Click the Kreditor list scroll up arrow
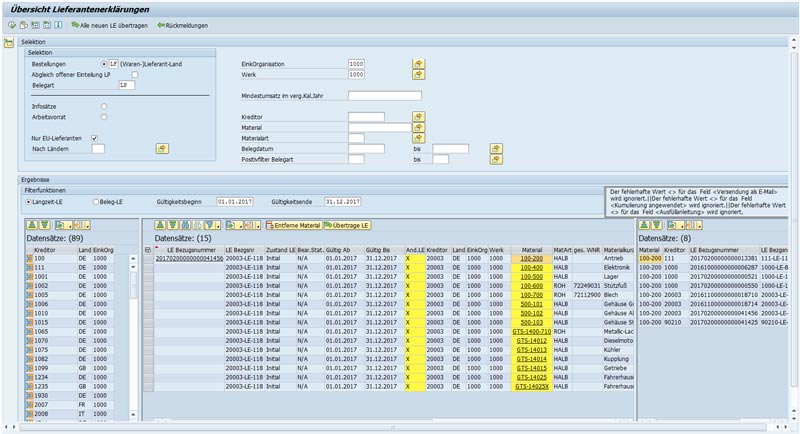 (x=133, y=259)
